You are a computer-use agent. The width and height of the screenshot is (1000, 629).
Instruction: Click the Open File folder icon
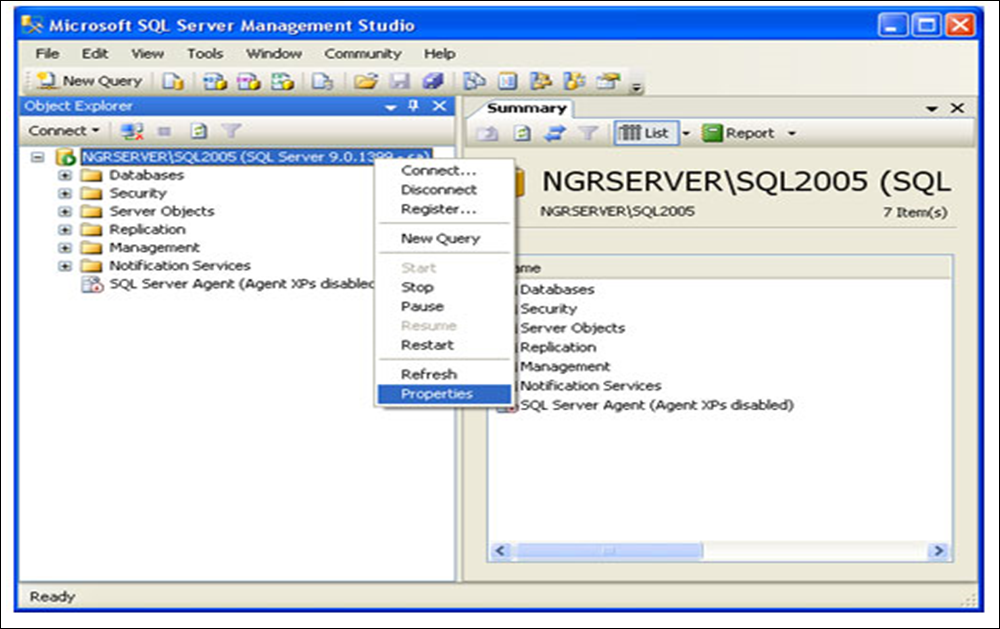pos(366,81)
